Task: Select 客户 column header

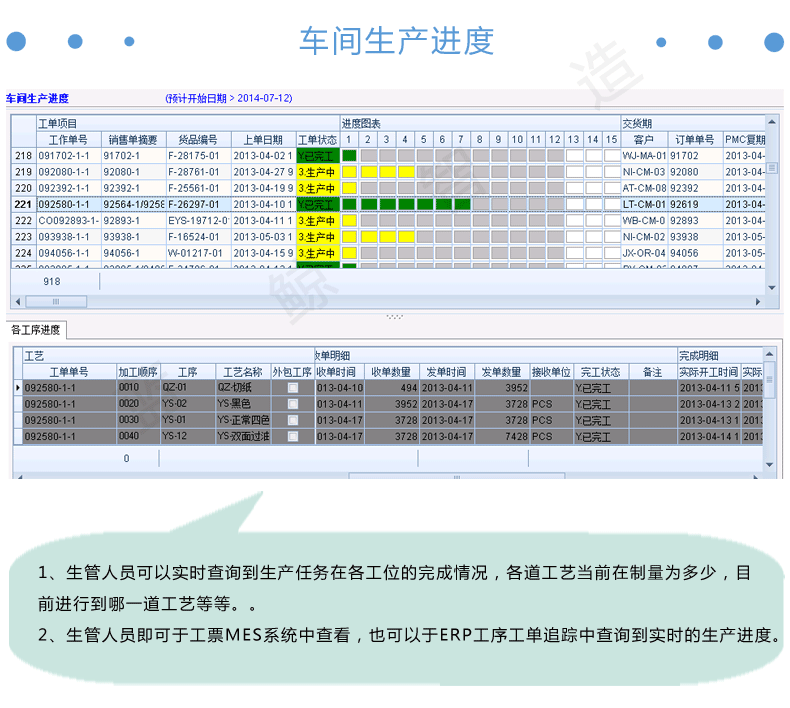Action: pyautogui.click(x=643, y=140)
